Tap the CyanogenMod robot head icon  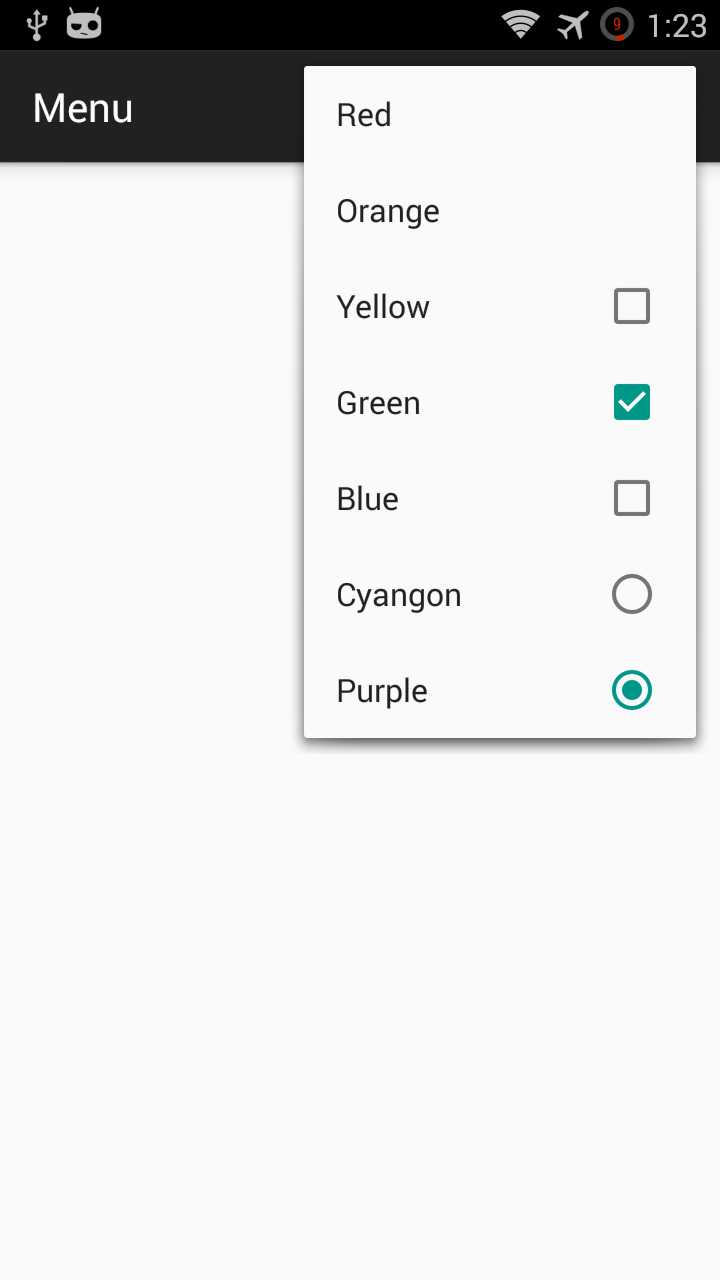point(84,24)
